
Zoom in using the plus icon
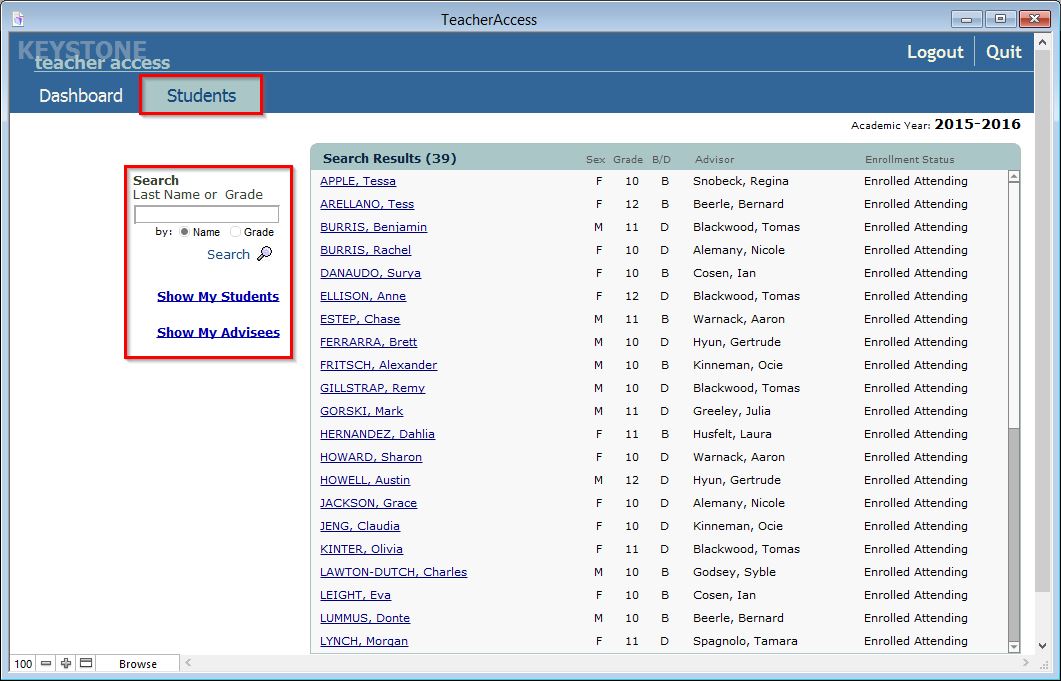65,664
